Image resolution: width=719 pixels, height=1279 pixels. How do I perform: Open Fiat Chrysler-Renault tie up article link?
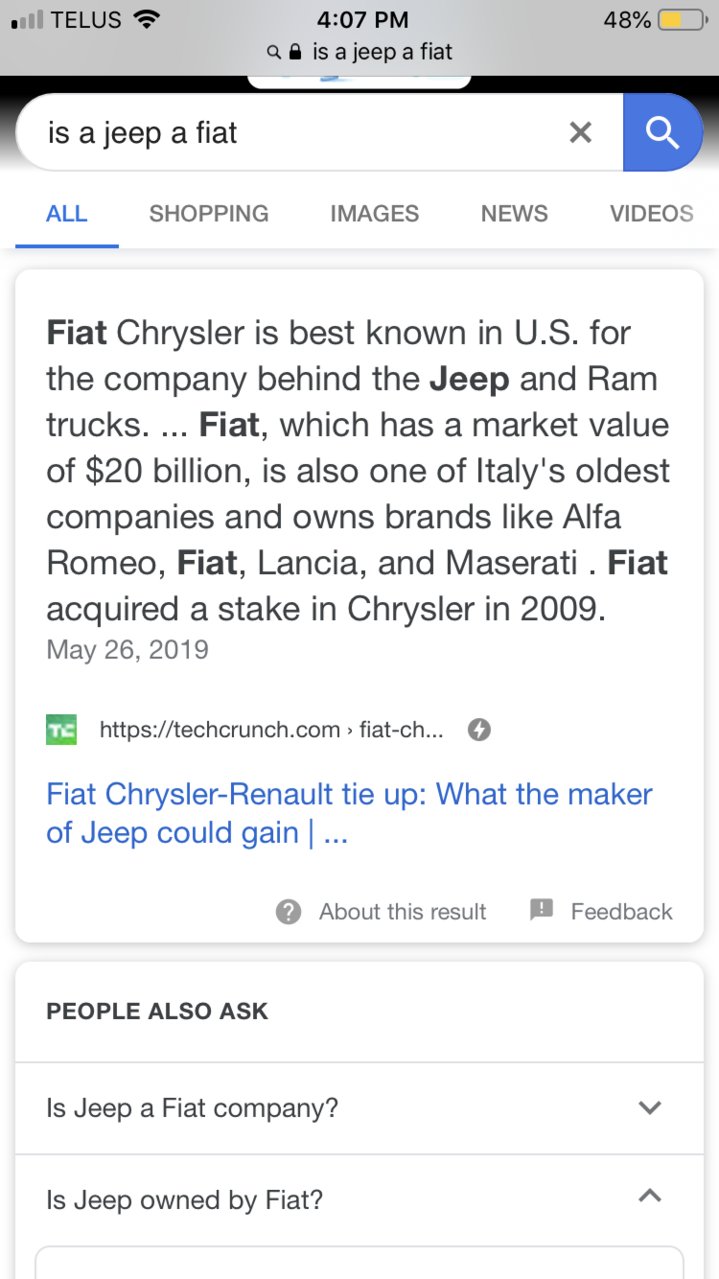(x=349, y=813)
